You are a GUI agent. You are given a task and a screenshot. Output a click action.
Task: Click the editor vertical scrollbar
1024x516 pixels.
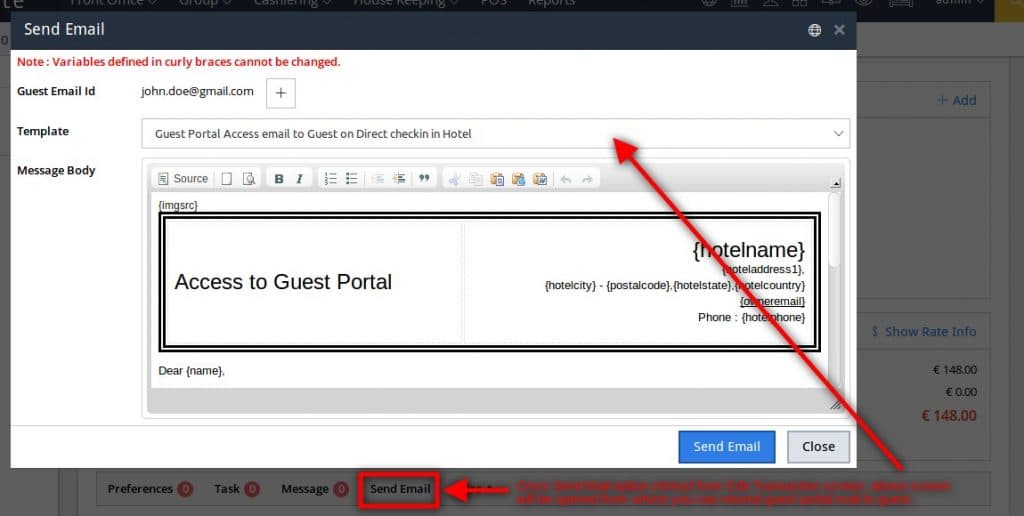point(835,230)
